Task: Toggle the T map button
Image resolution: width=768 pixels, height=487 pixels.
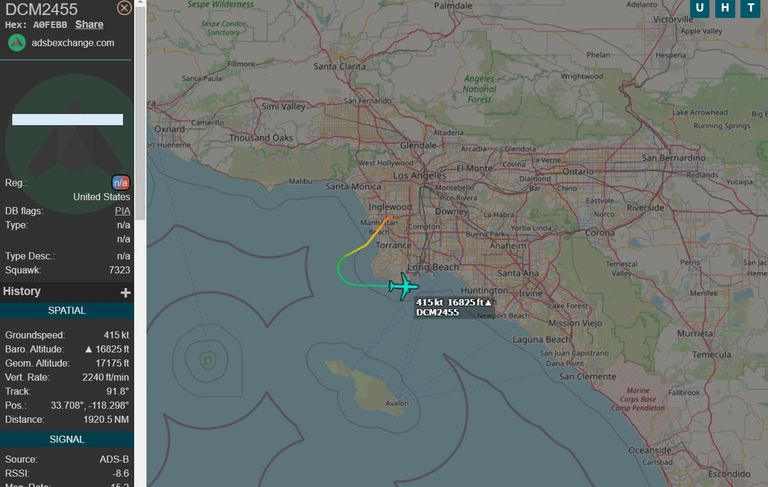Action: [x=750, y=8]
